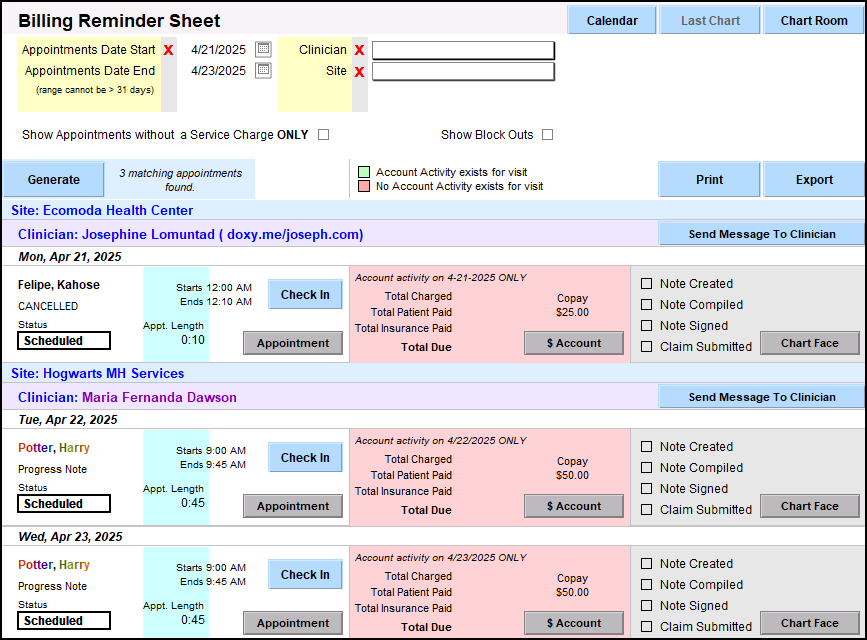This screenshot has width=867, height=640.
Task: Click the Generate button
Action: [x=53, y=180]
